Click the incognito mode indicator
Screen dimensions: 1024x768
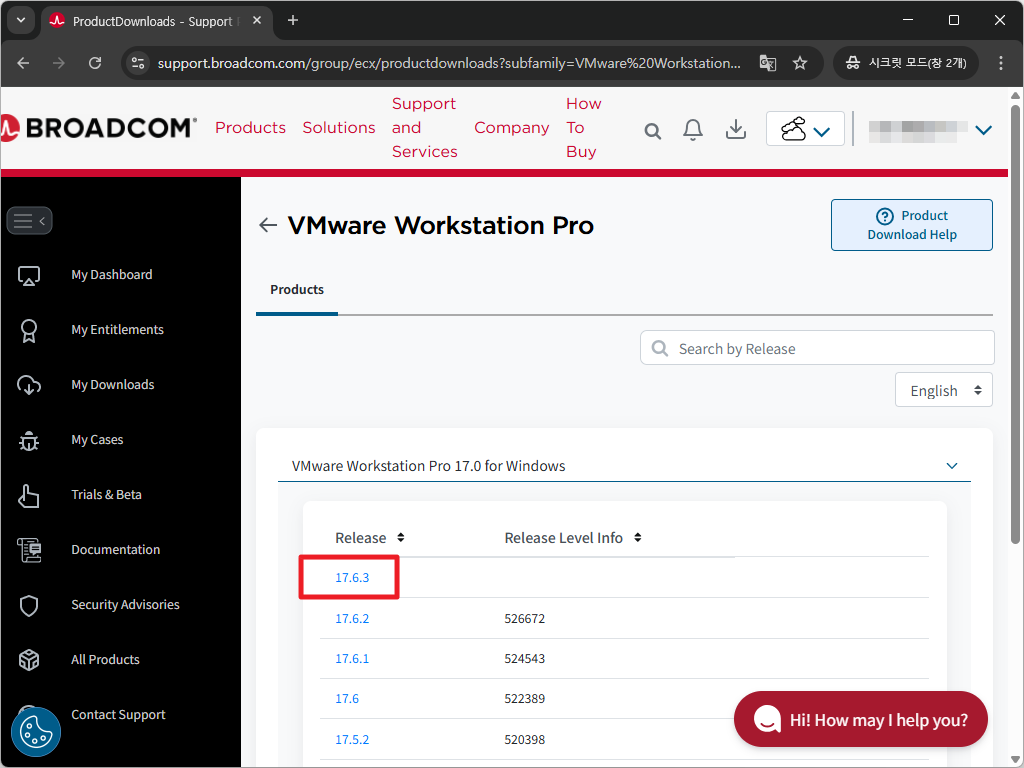point(906,63)
